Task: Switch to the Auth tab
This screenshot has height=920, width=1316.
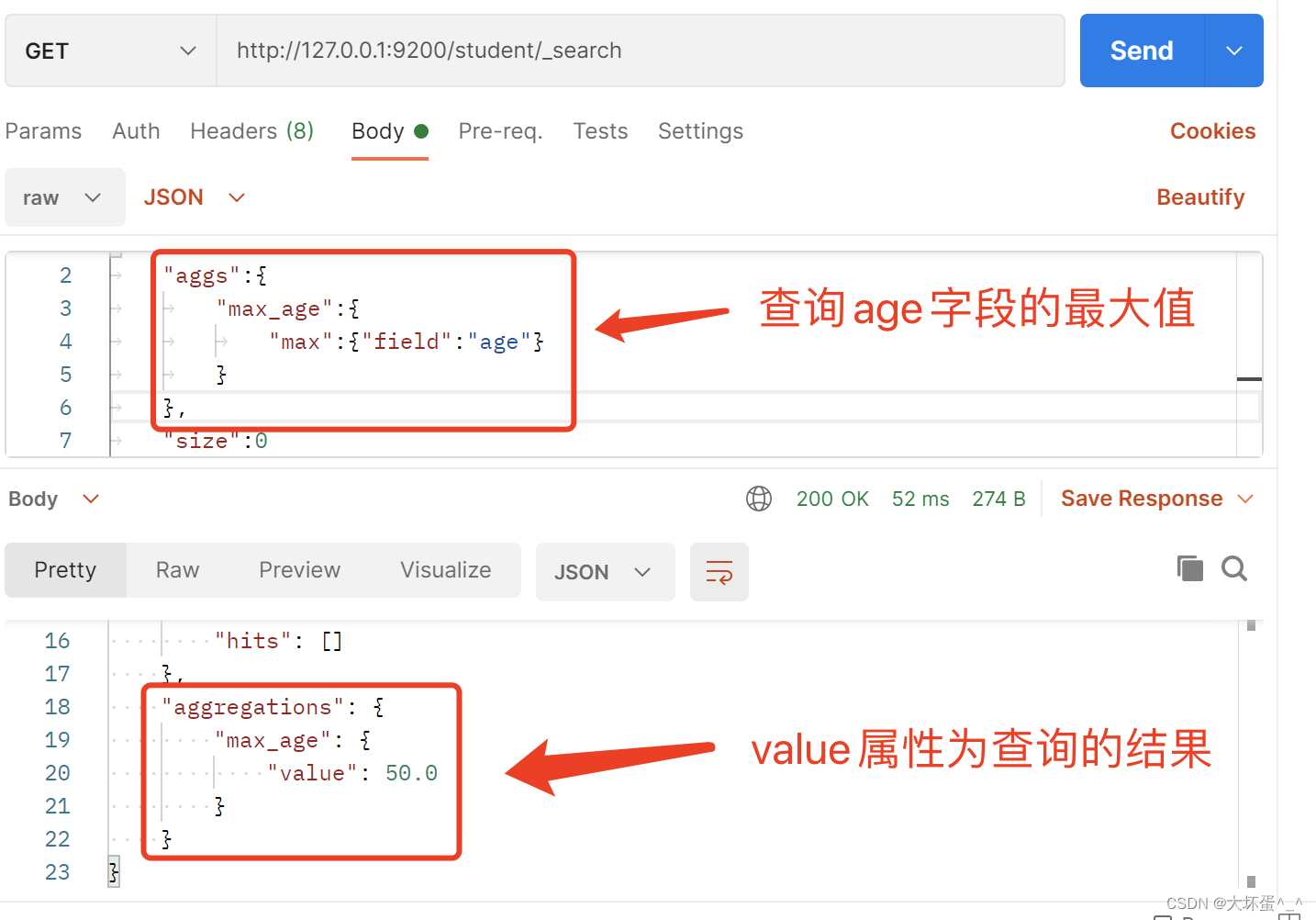Action: 136,131
